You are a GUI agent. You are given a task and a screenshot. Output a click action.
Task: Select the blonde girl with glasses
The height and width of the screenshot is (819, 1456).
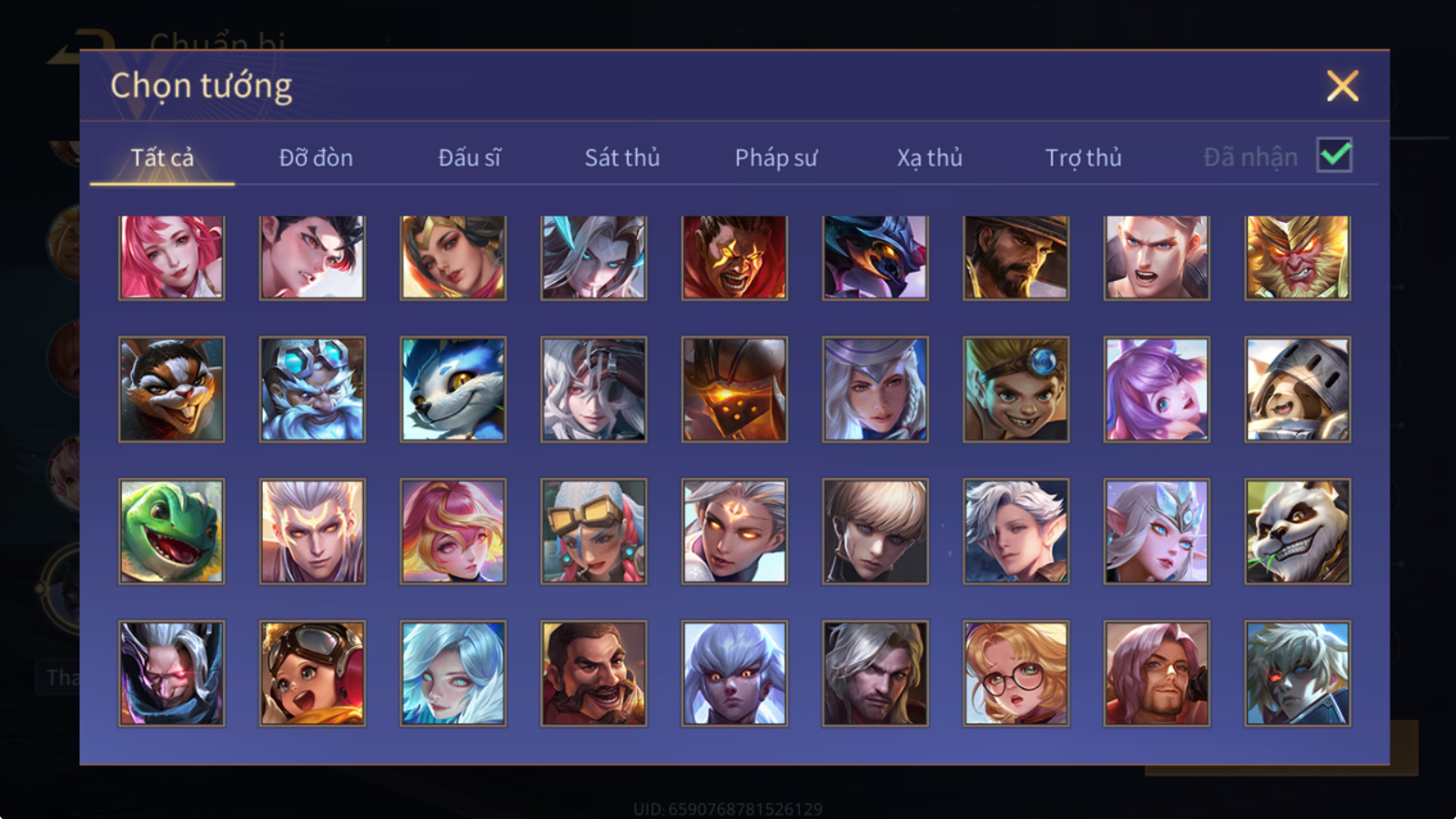pyautogui.click(x=1016, y=673)
